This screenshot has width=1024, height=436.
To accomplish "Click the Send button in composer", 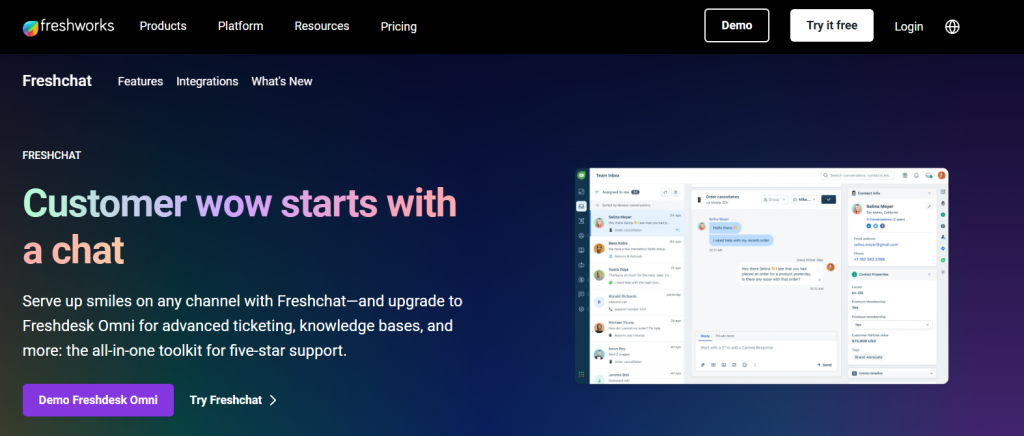I will click(x=824, y=365).
